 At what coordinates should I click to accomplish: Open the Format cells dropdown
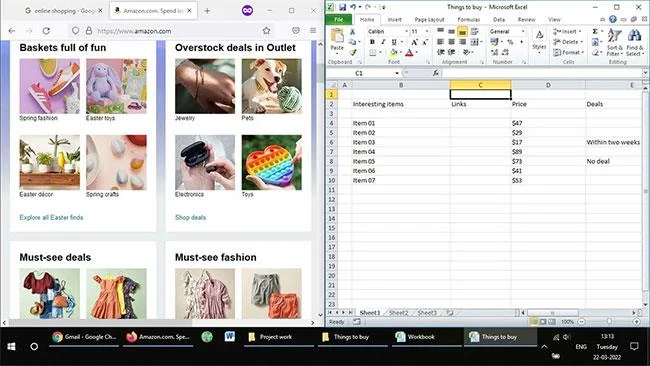(569, 52)
